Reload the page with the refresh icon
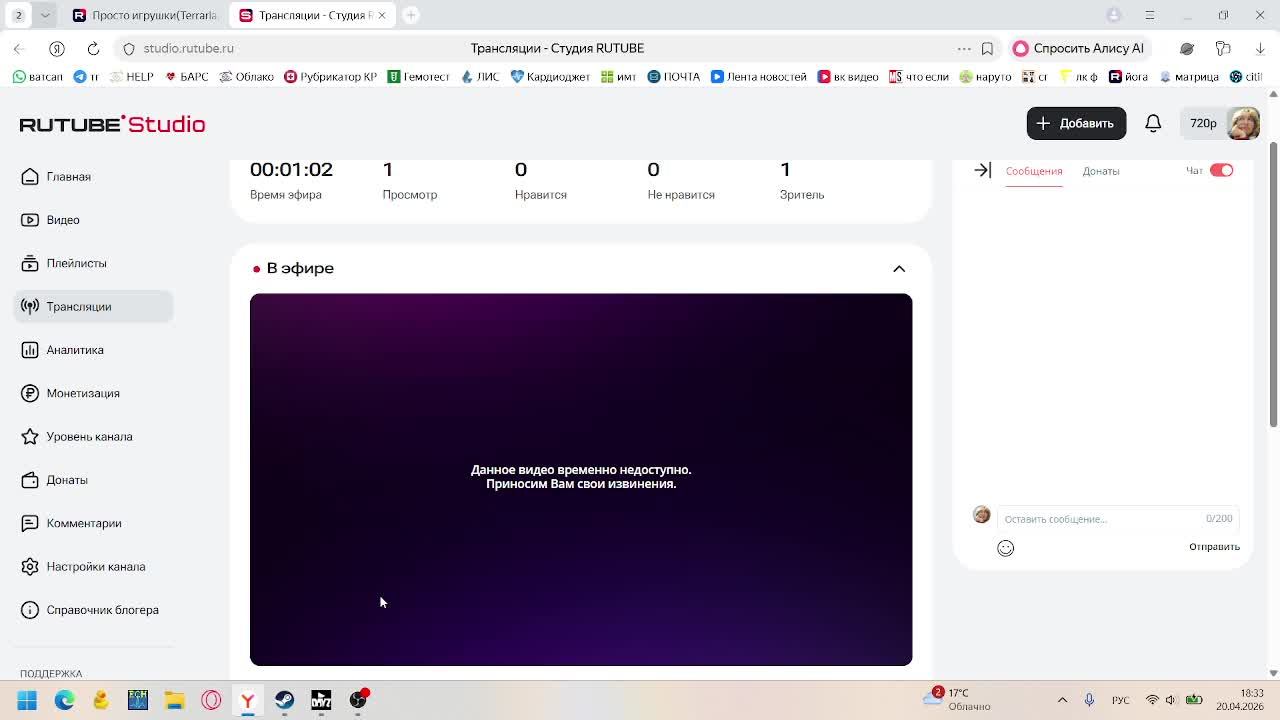 (x=93, y=48)
